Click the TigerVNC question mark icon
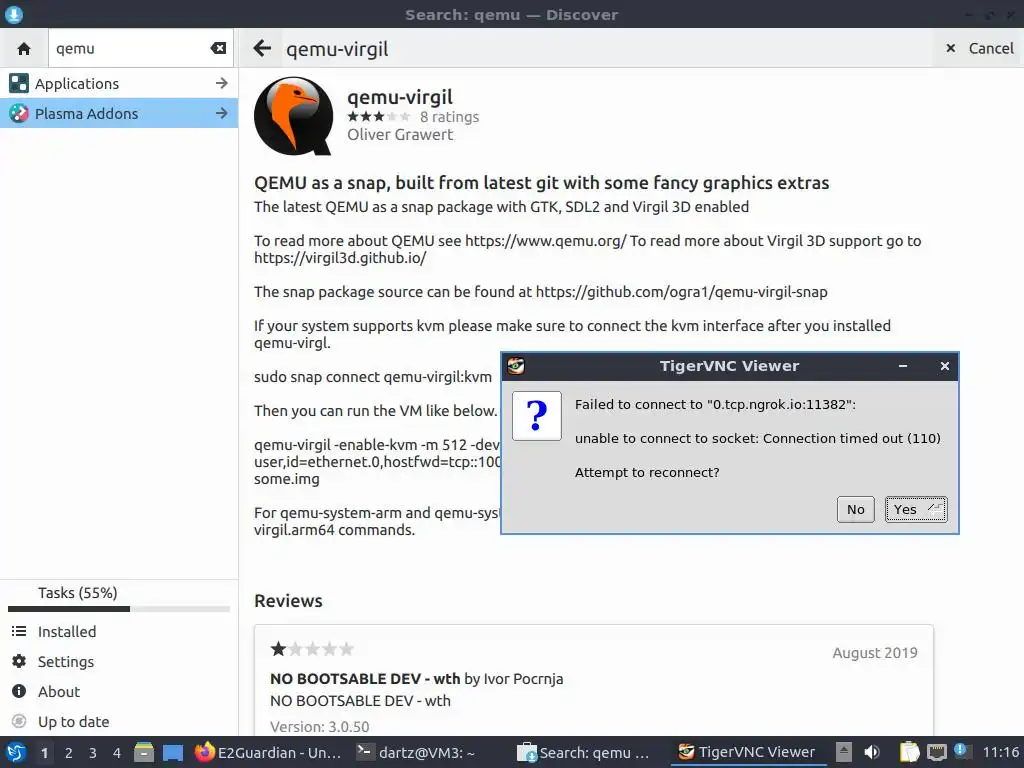 click(537, 415)
